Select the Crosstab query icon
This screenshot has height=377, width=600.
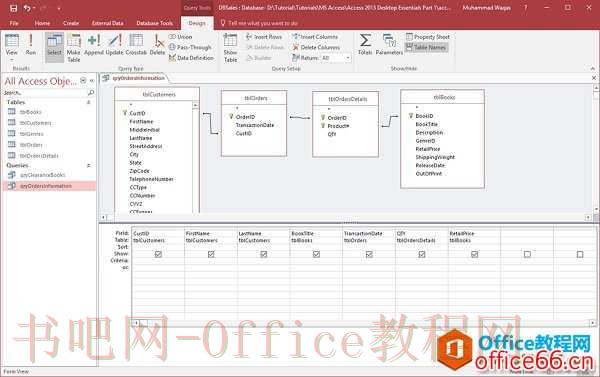(136, 45)
